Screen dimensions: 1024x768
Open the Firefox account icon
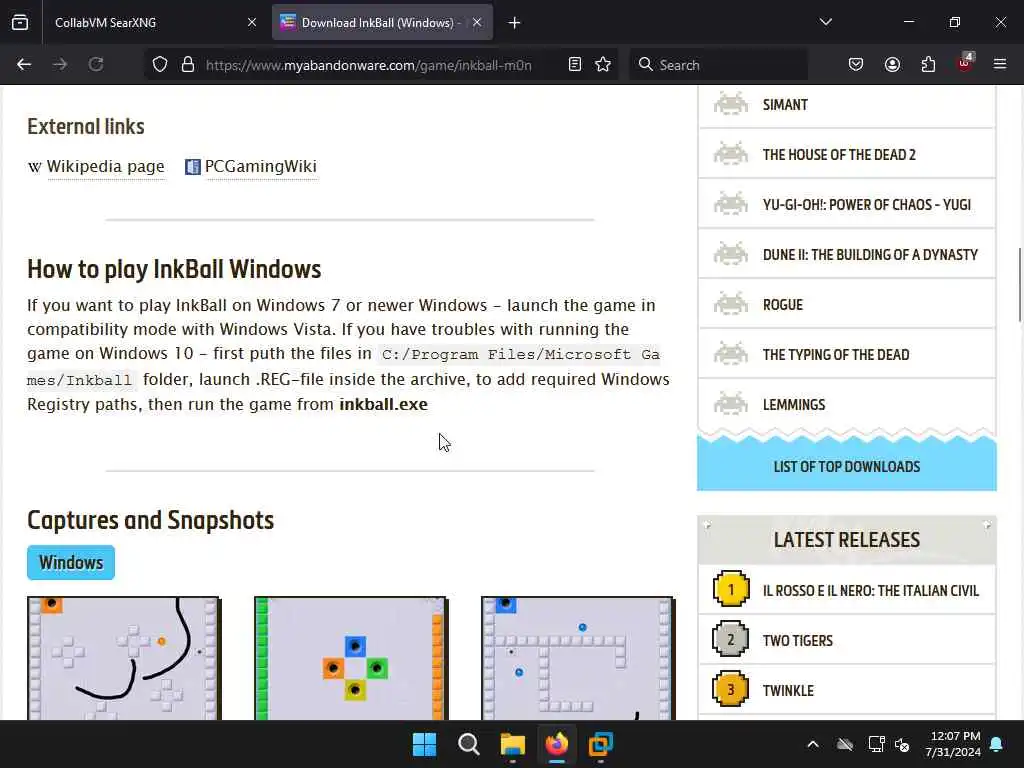tap(892, 64)
